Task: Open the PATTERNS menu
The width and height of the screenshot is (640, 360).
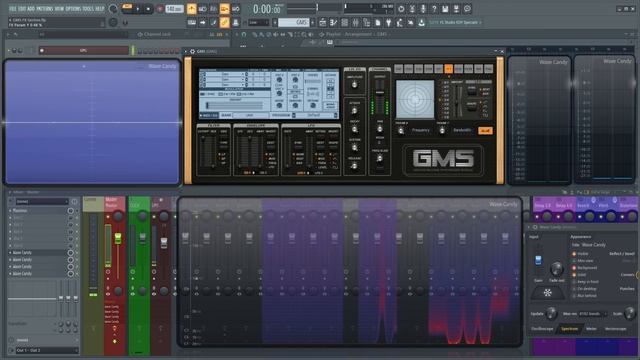Action: (45, 9)
